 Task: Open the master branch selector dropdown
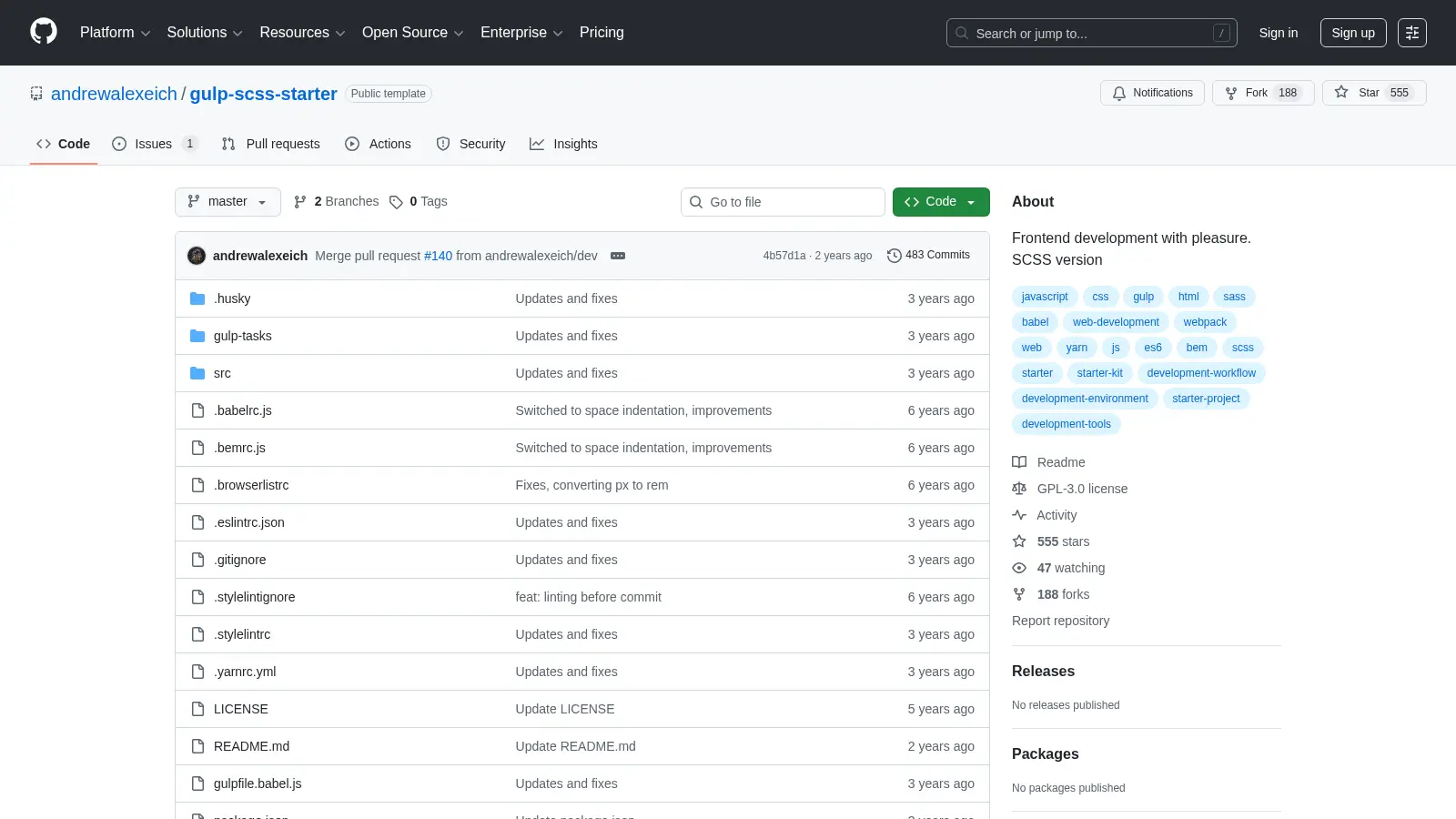click(227, 202)
